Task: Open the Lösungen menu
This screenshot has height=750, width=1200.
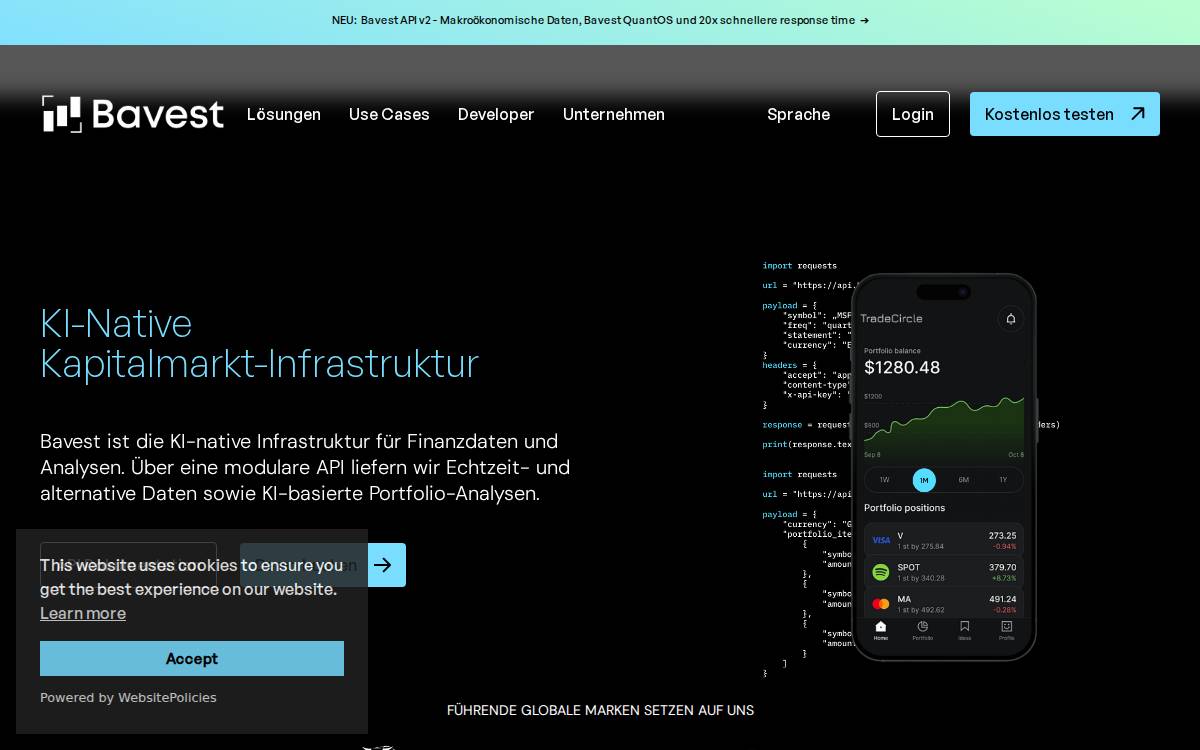Action: click(x=284, y=114)
